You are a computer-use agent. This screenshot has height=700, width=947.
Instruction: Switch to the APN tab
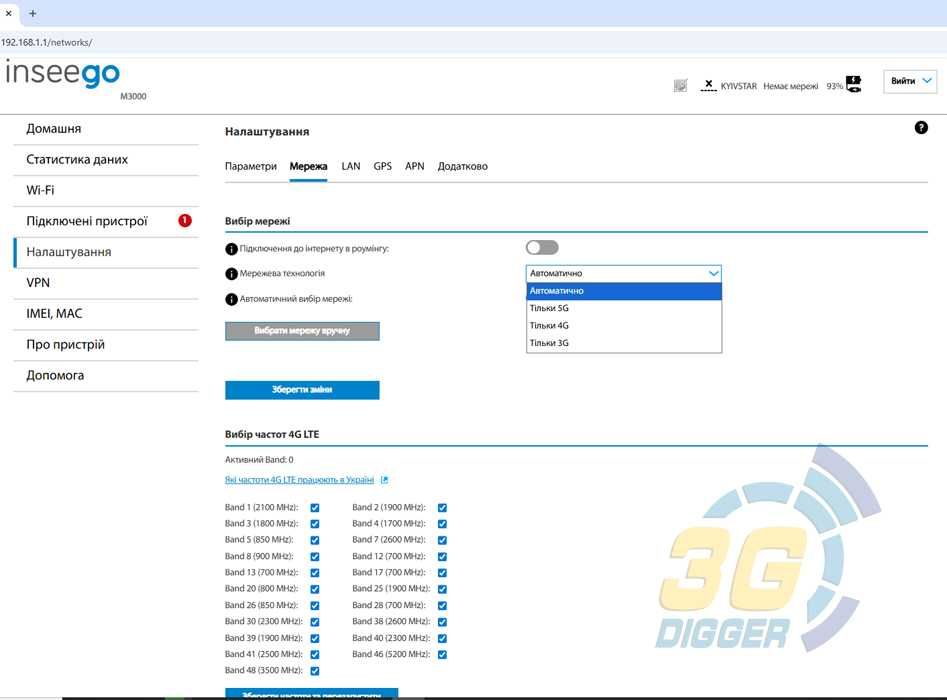pos(414,166)
